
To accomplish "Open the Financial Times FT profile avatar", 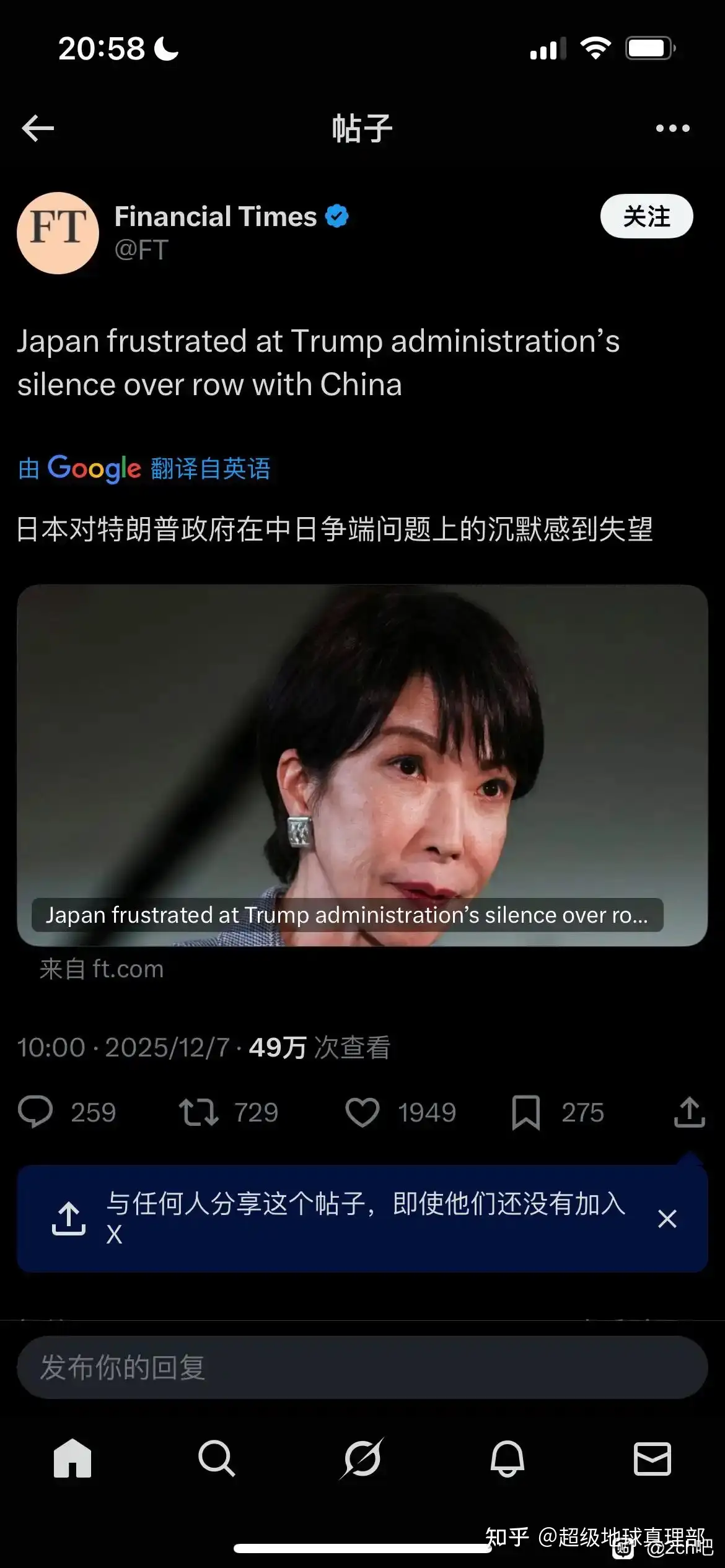I will point(58,233).
